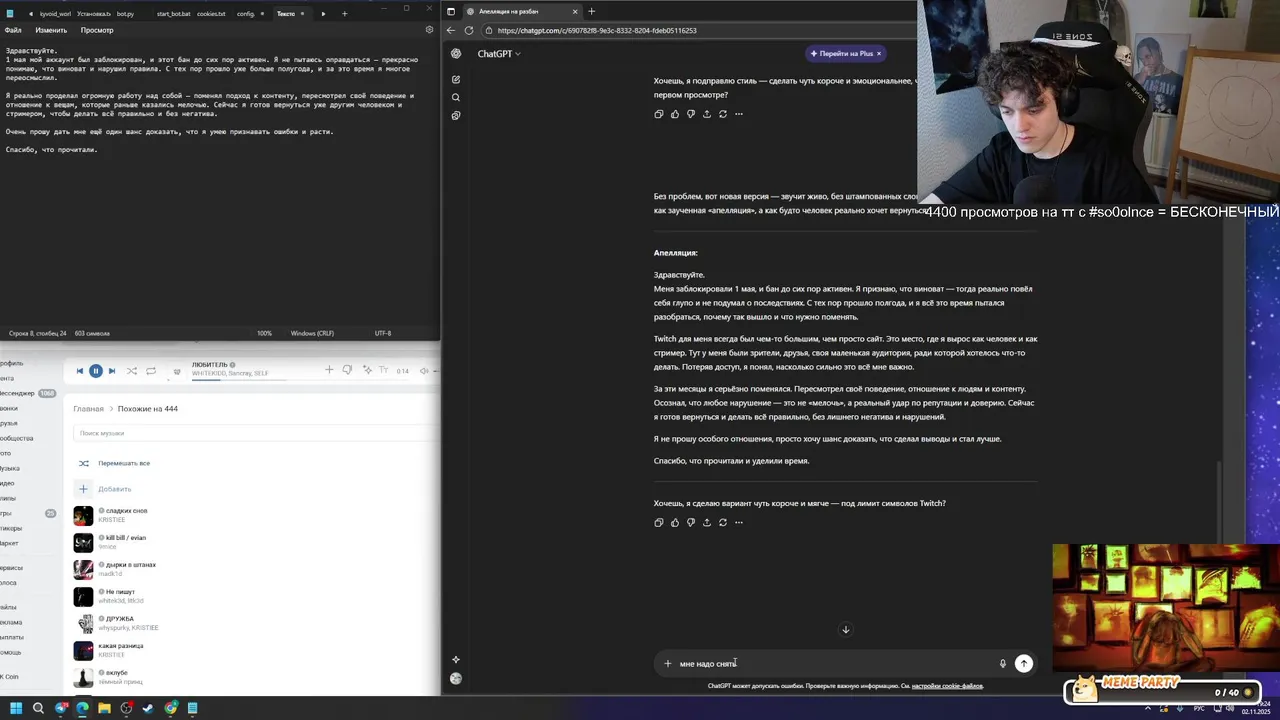1280x720 pixels.
Task: Send the ChatGPT message
Action: (x=1023, y=663)
